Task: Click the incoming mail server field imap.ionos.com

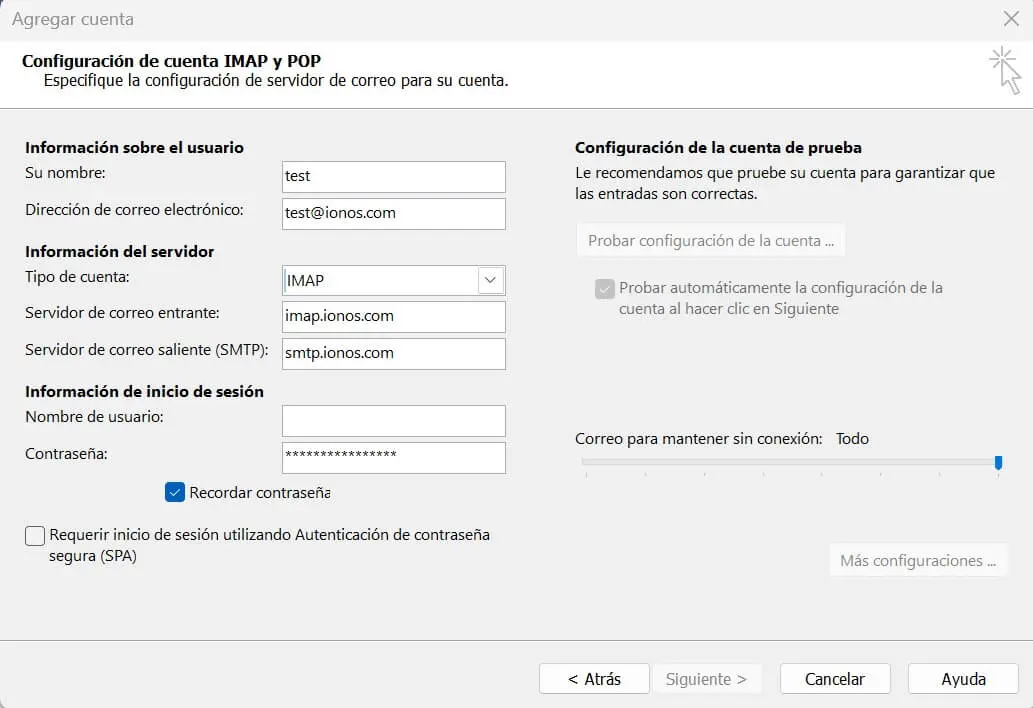Action: pyautogui.click(x=393, y=316)
